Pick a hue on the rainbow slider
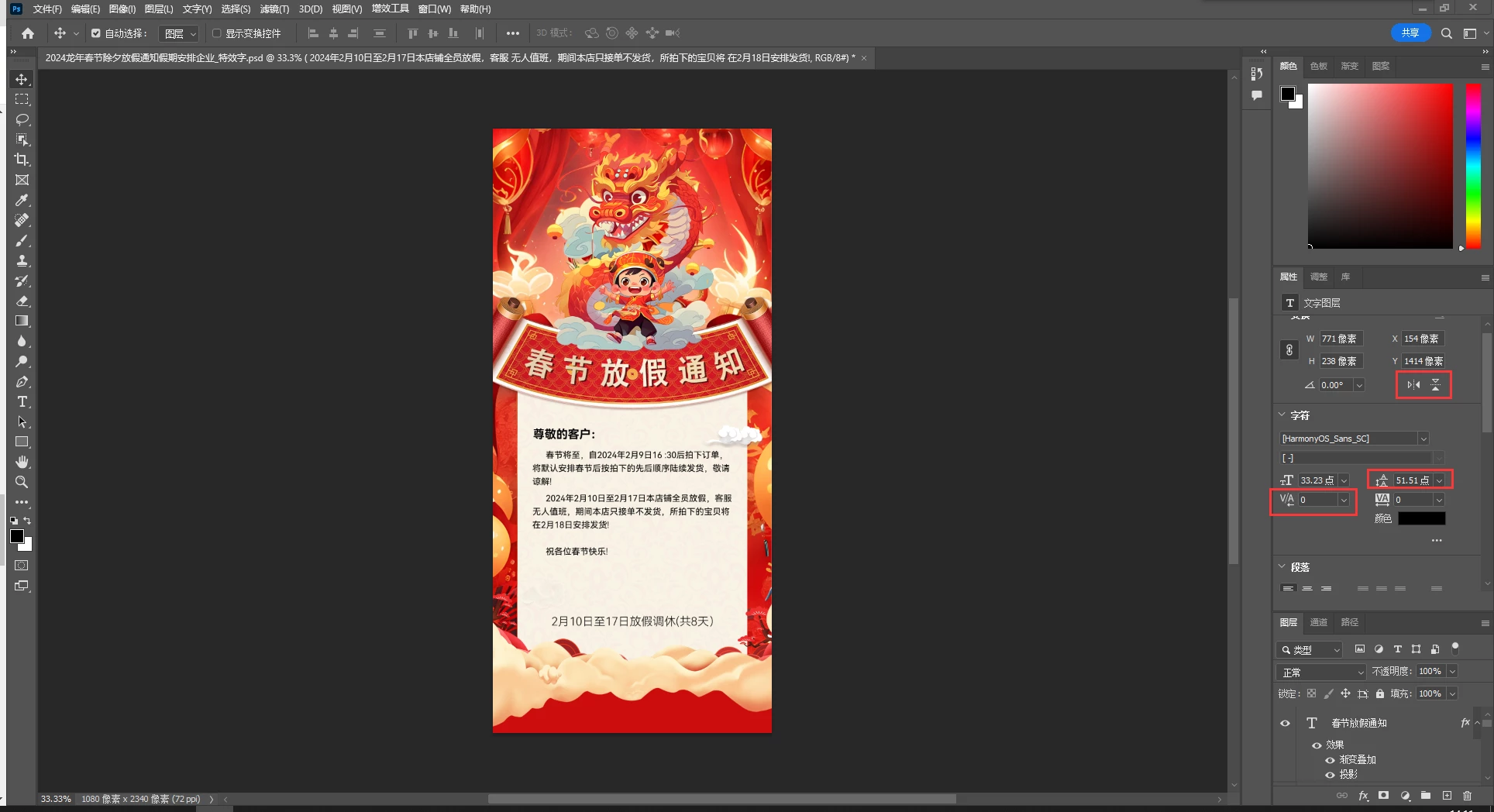 click(x=1473, y=167)
